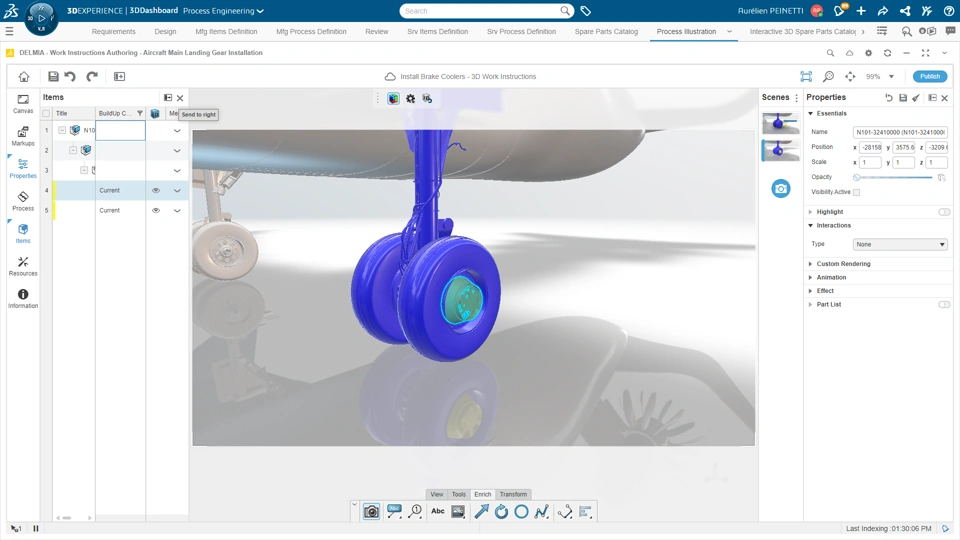Click the zoom magnifier icon near 99%
Image resolution: width=960 pixels, height=540 pixels.
tap(828, 77)
